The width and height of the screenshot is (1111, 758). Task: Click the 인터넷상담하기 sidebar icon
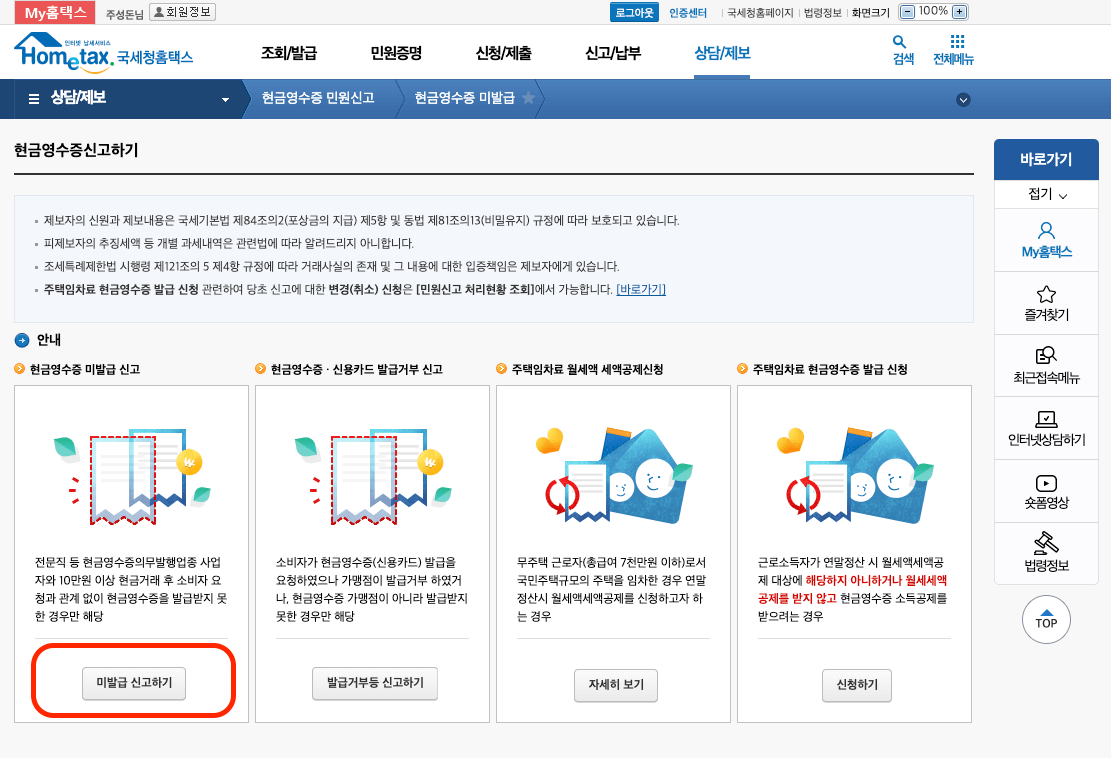(1045, 425)
